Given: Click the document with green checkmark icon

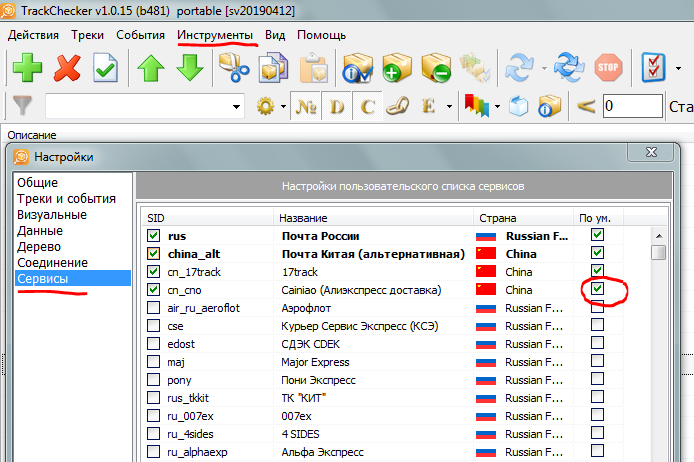Looking at the screenshot, I should coord(105,68).
